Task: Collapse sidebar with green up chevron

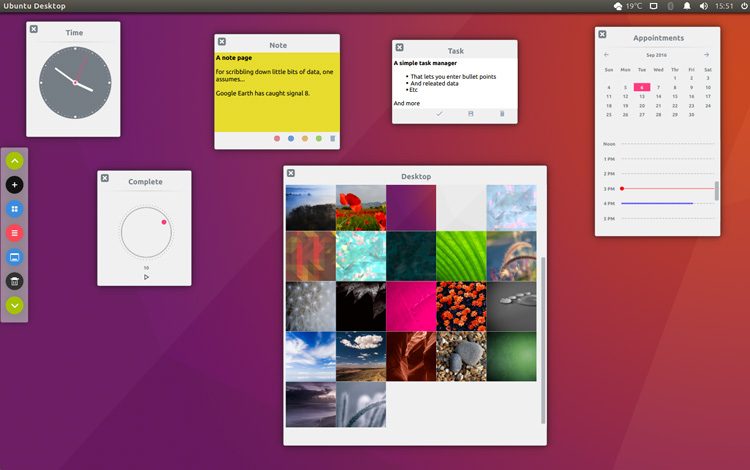Action: [14, 160]
